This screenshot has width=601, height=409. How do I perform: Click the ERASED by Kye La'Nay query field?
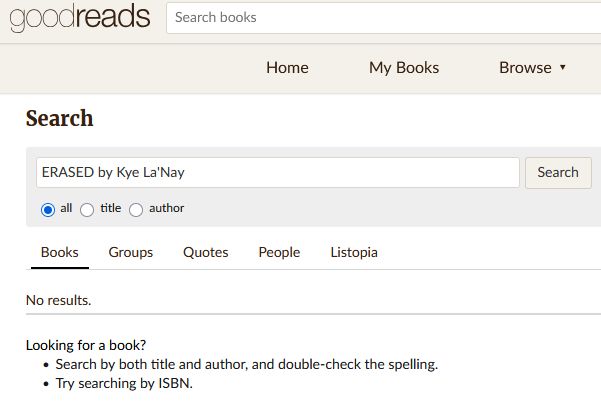point(278,172)
